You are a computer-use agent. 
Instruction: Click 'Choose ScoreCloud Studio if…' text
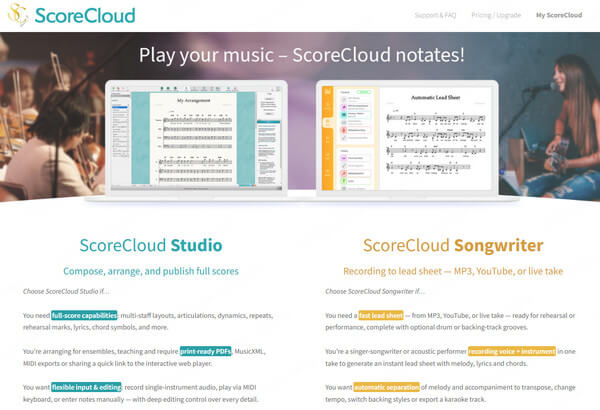tap(66, 291)
